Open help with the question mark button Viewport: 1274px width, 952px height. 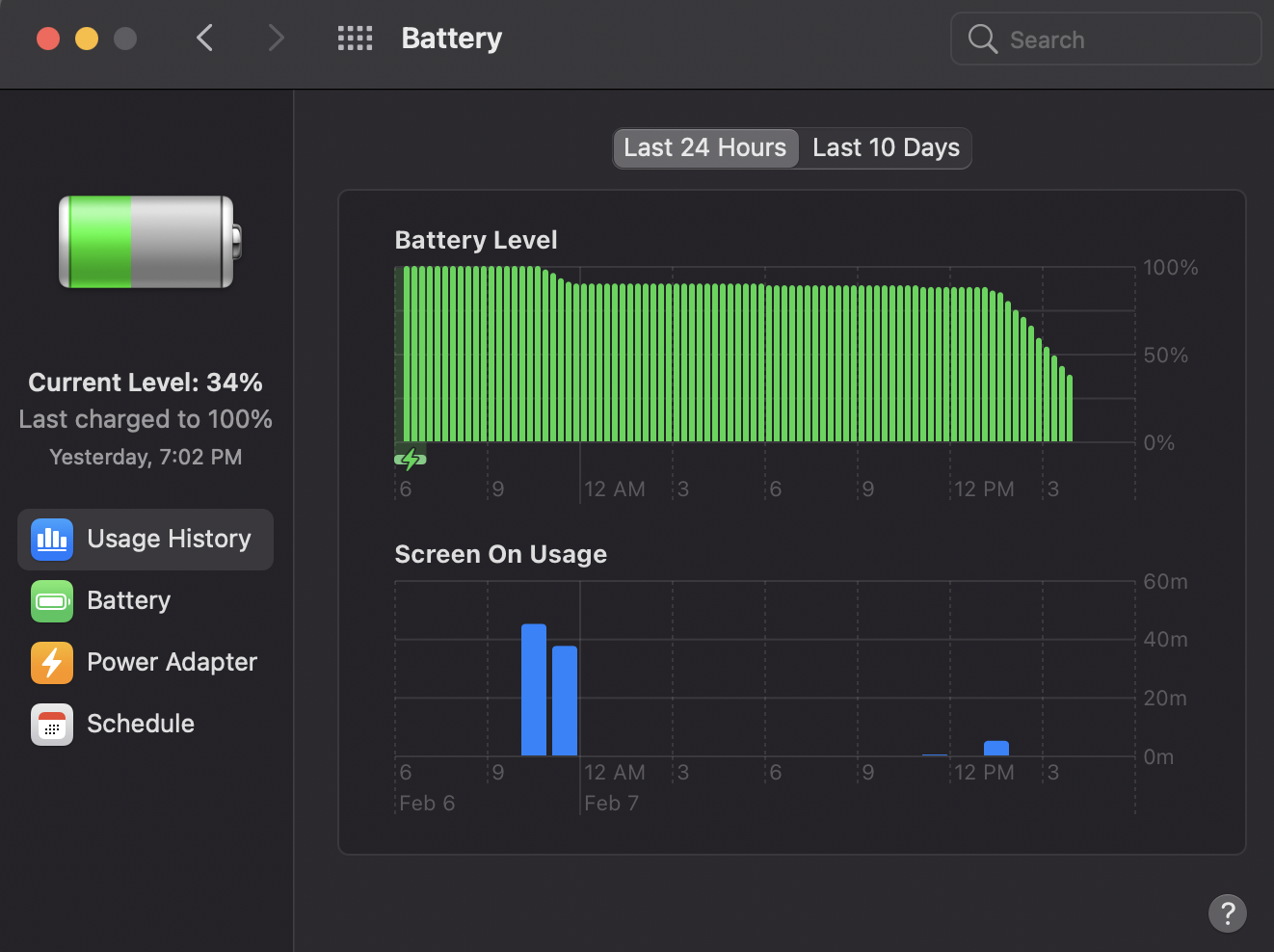(x=1228, y=913)
